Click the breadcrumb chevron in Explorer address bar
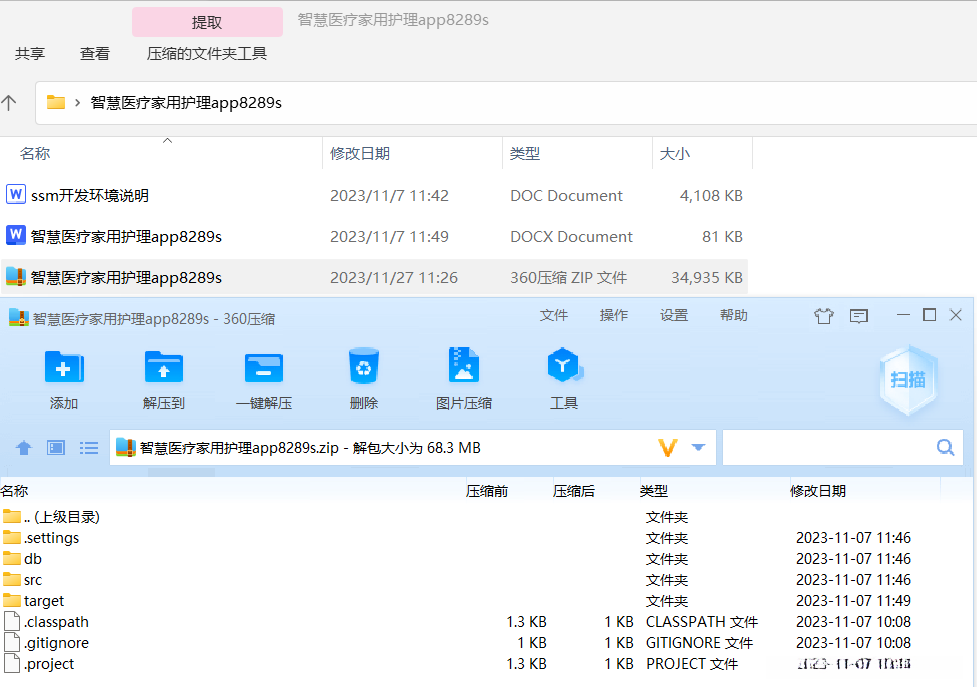The width and height of the screenshot is (977, 687). (77, 103)
